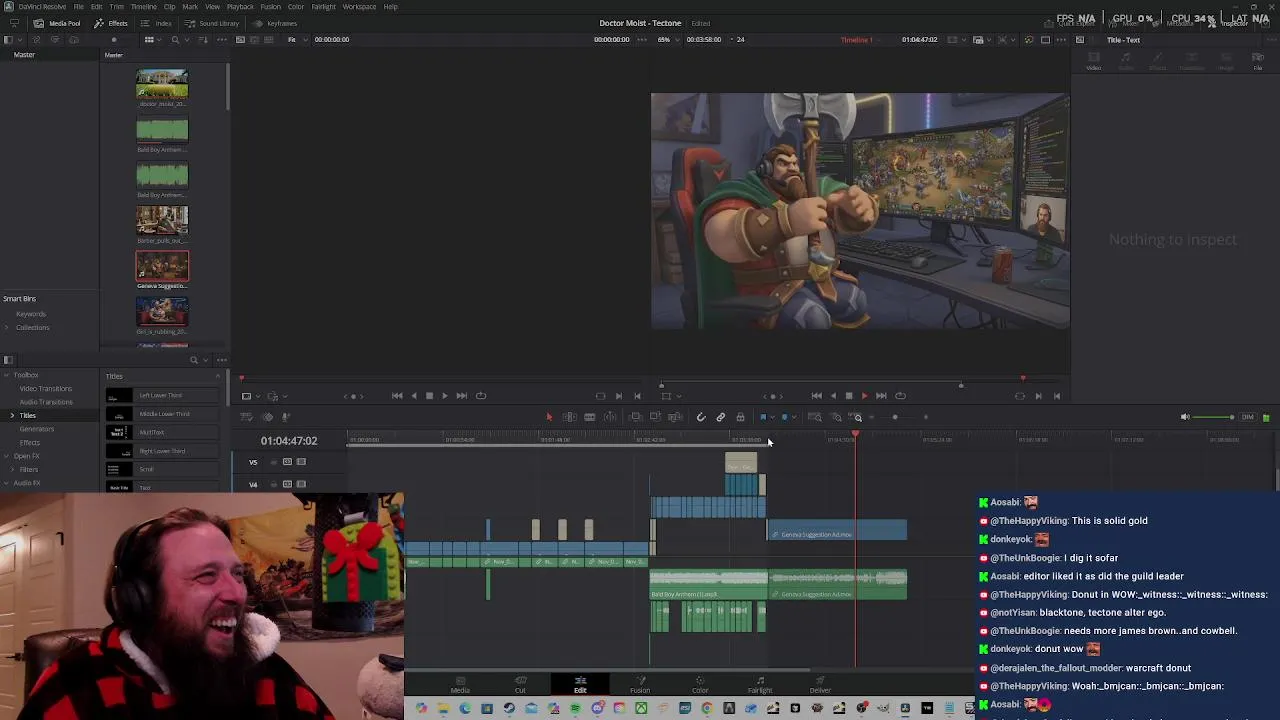This screenshot has height=720, width=1280.
Task: Click the Overwrite Clip icon
Action: click(655, 417)
